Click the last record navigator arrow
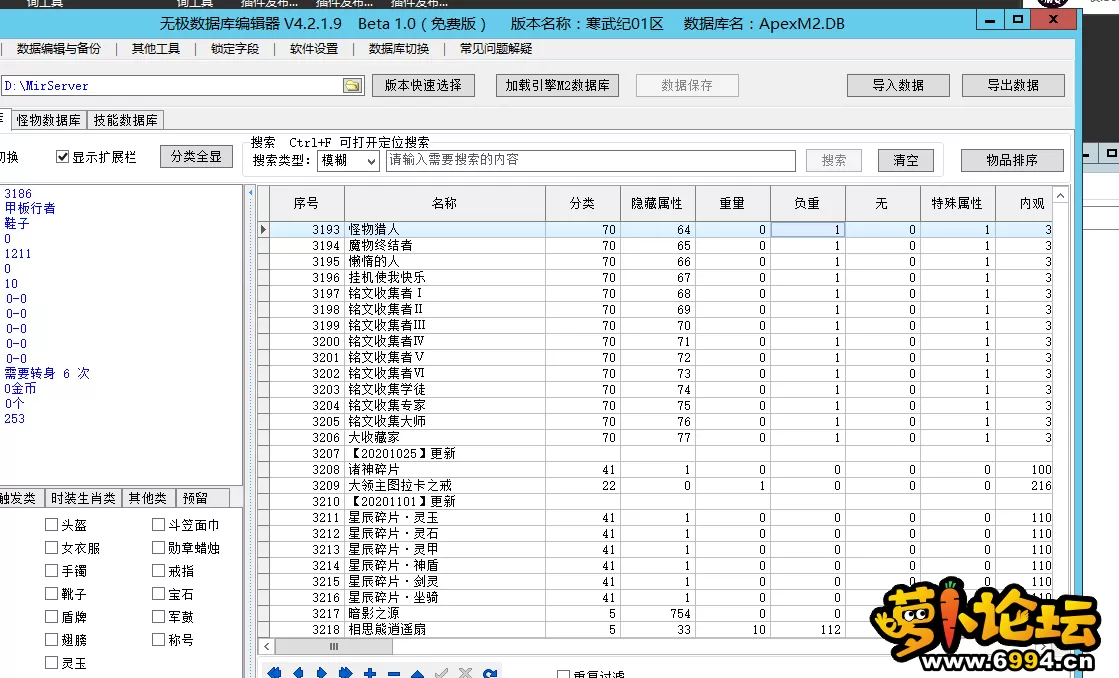 pyautogui.click(x=345, y=673)
